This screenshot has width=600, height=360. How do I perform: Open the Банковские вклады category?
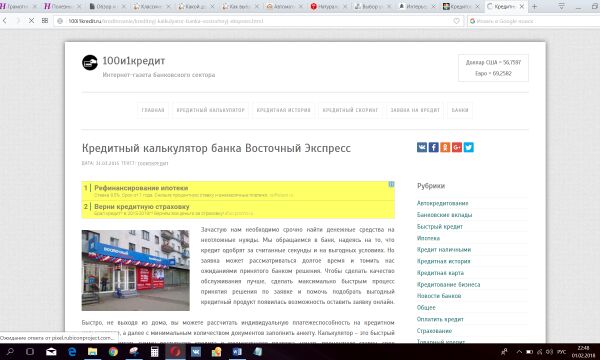tap(444, 215)
